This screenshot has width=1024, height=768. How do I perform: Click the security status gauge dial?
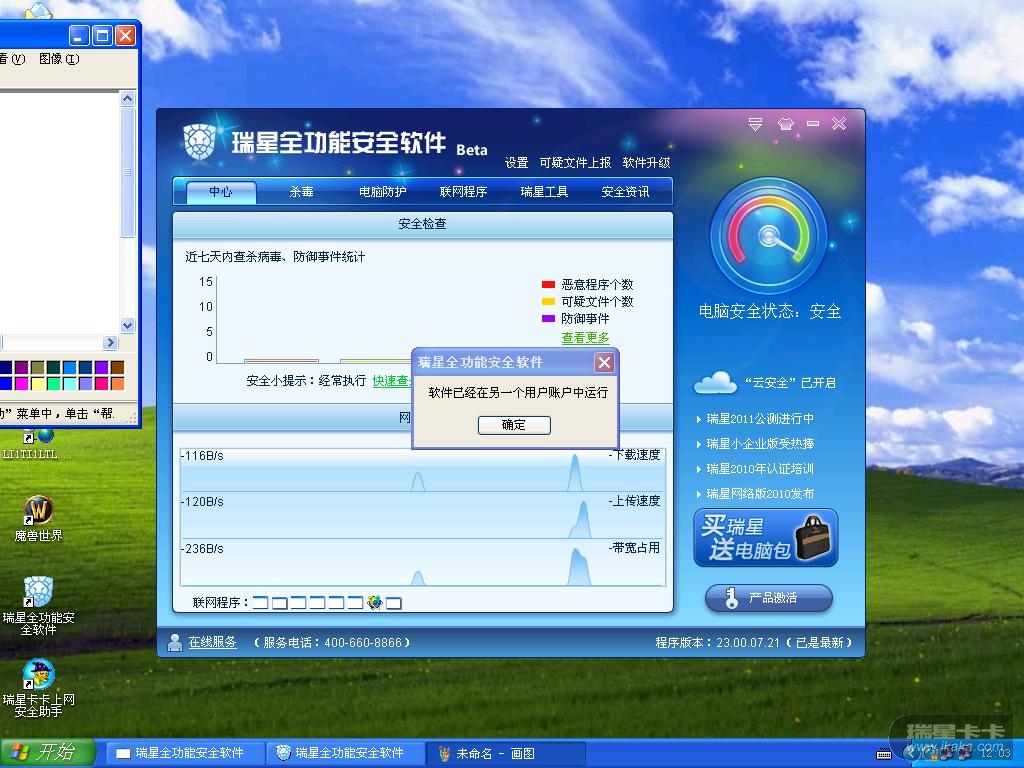point(769,236)
